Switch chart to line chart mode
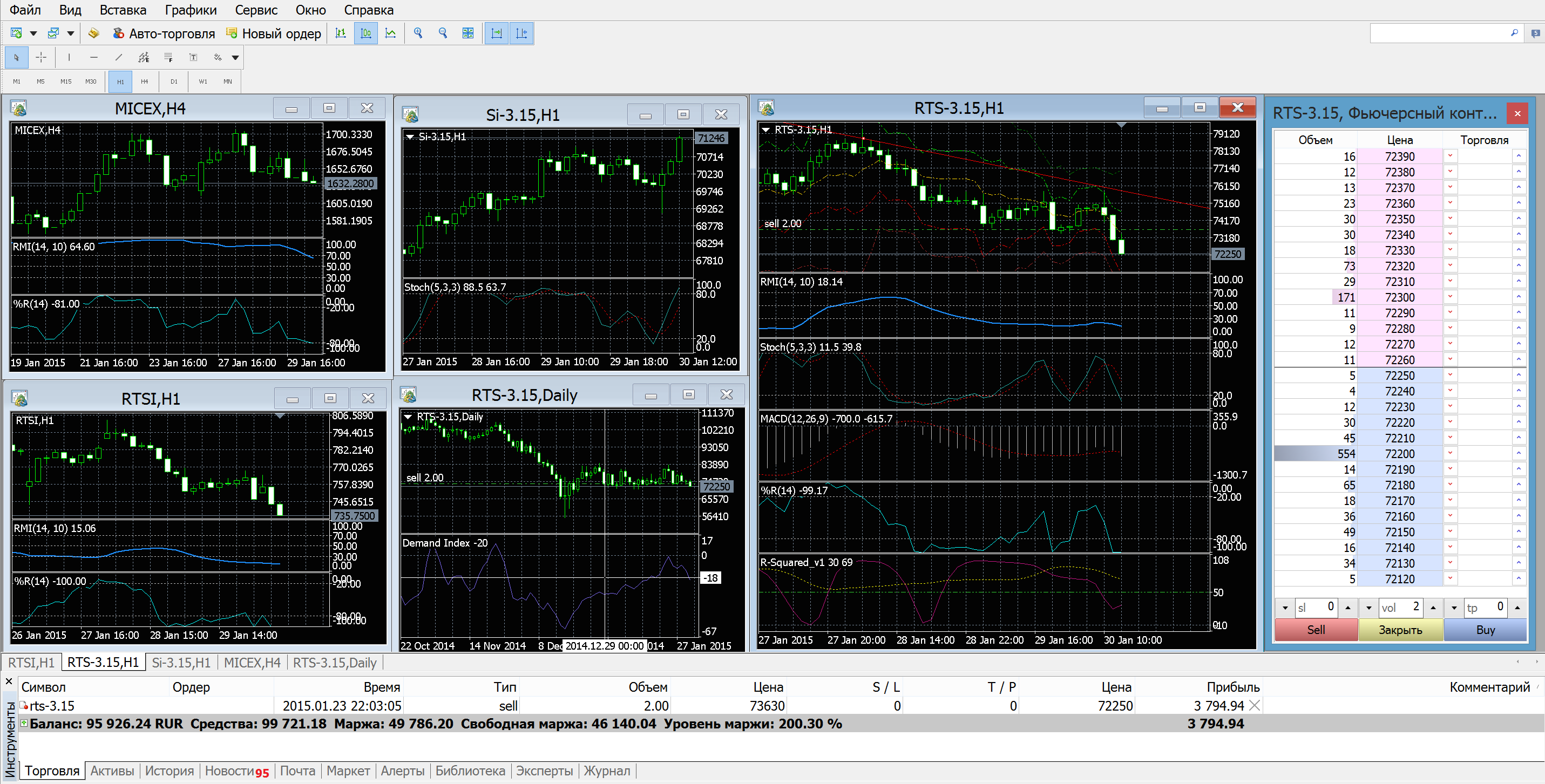The width and height of the screenshot is (1545, 784). point(390,33)
